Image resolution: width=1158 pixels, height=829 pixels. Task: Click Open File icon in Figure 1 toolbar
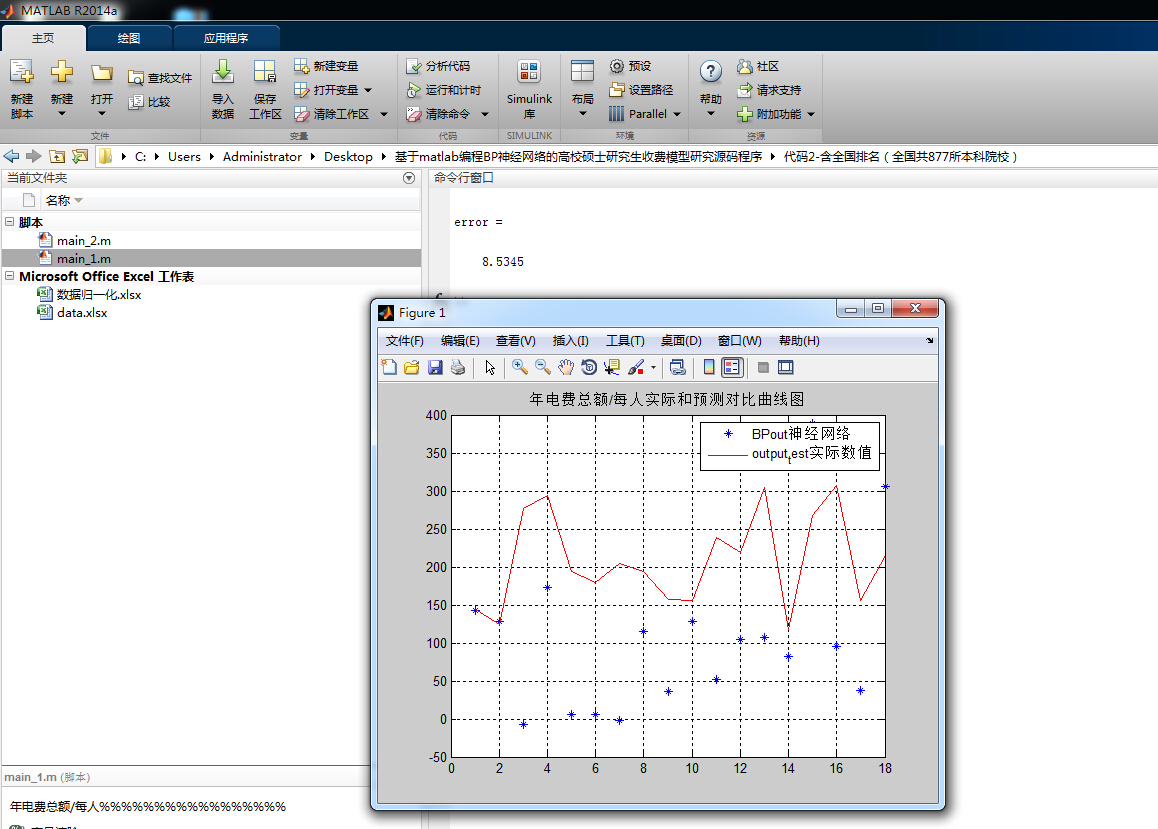click(412, 367)
